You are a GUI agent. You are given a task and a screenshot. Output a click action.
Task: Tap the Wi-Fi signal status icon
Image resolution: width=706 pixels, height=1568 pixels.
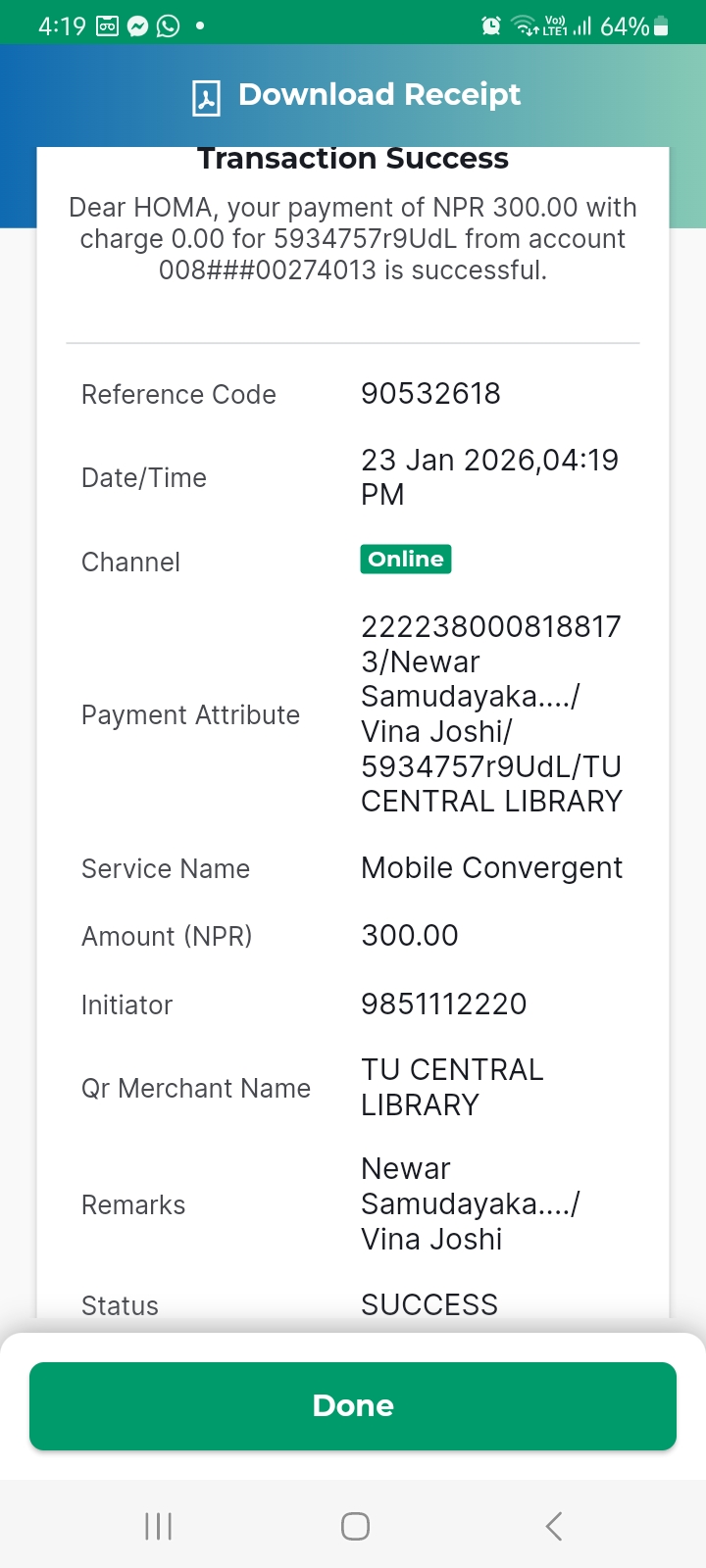coord(527,26)
